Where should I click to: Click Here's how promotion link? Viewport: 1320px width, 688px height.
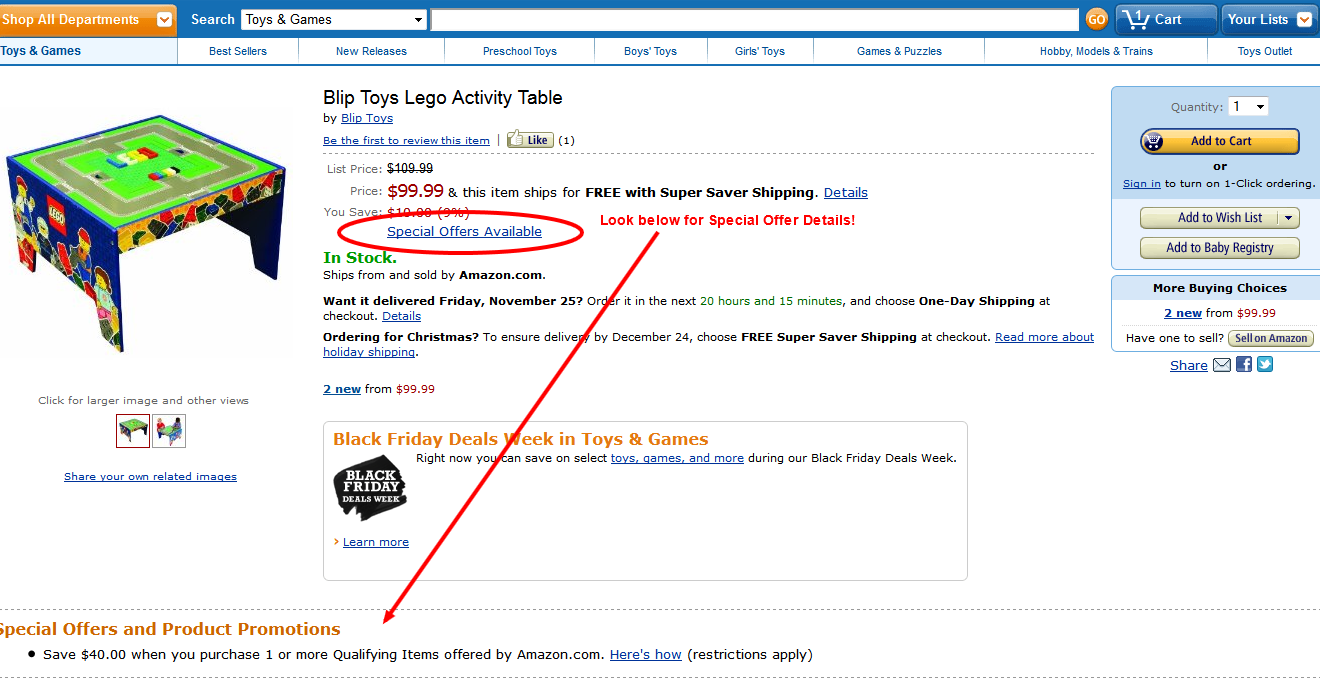pyautogui.click(x=646, y=654)
